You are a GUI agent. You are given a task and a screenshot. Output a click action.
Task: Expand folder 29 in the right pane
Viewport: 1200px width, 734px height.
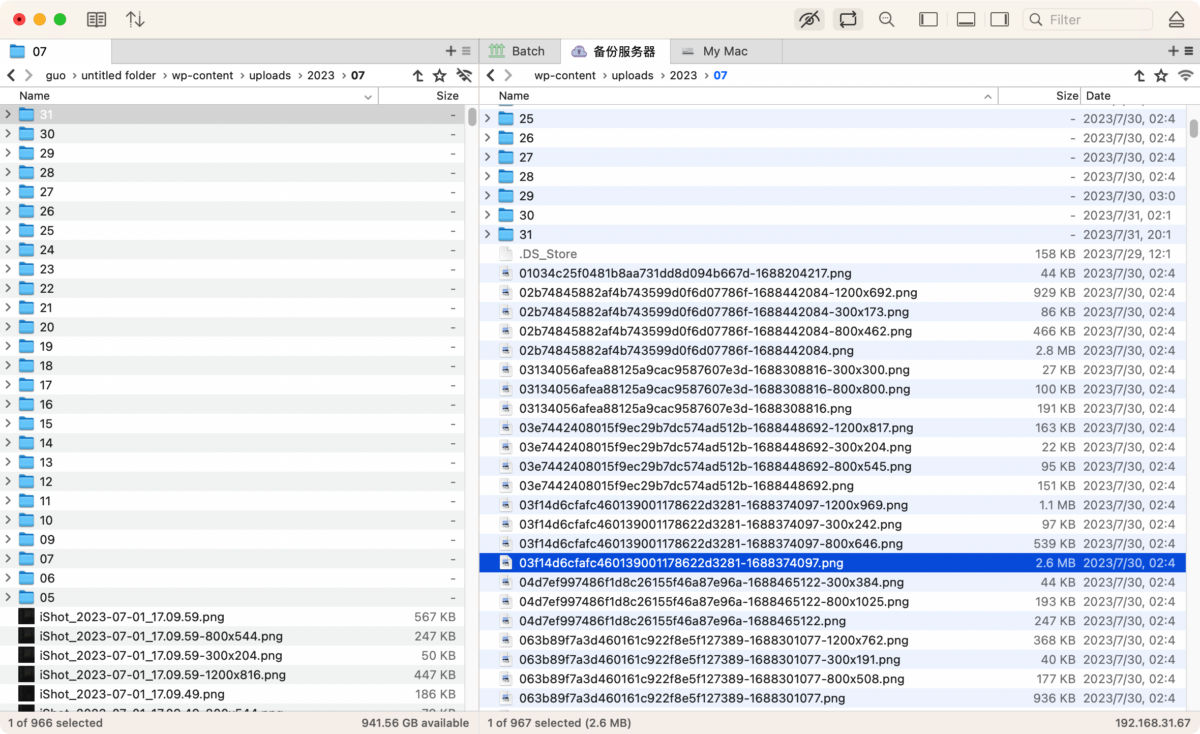488,196
